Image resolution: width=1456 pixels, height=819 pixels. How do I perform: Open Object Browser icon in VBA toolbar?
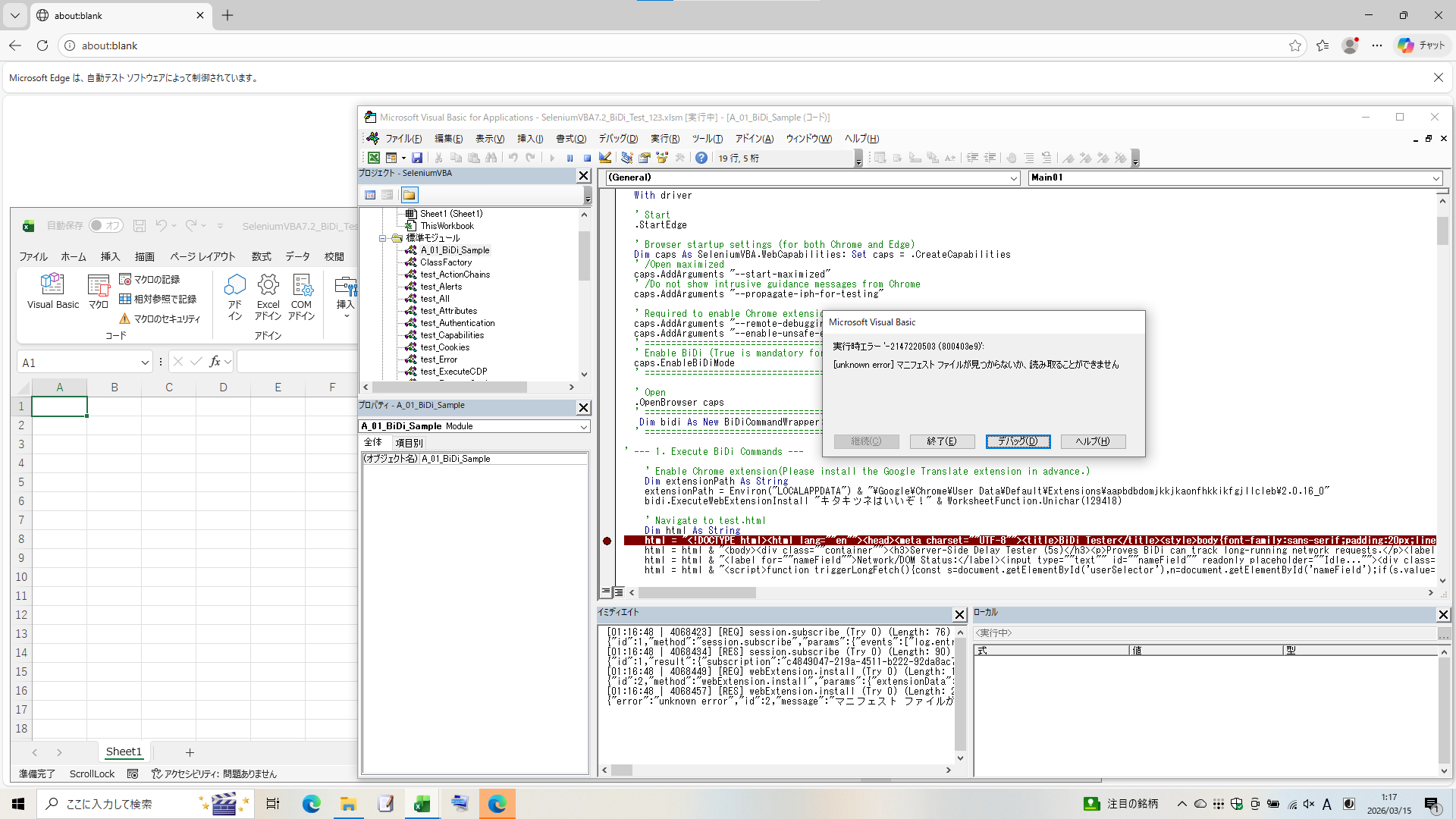662,158
